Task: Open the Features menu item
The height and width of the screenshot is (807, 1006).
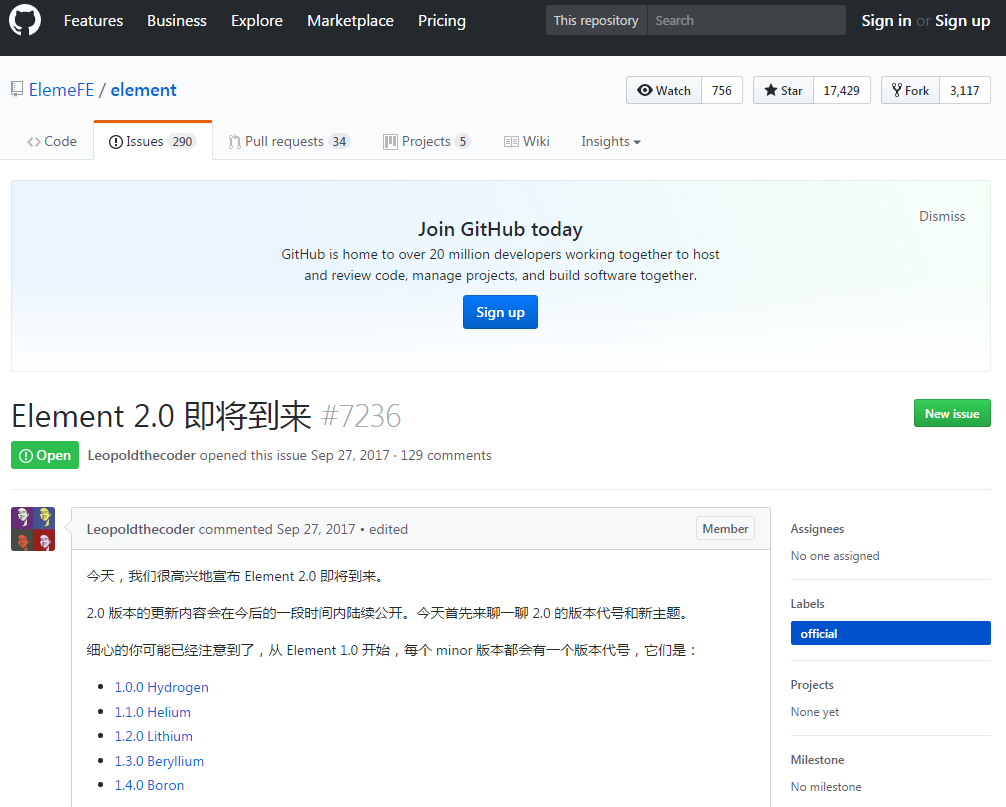Action: point(93,21)
